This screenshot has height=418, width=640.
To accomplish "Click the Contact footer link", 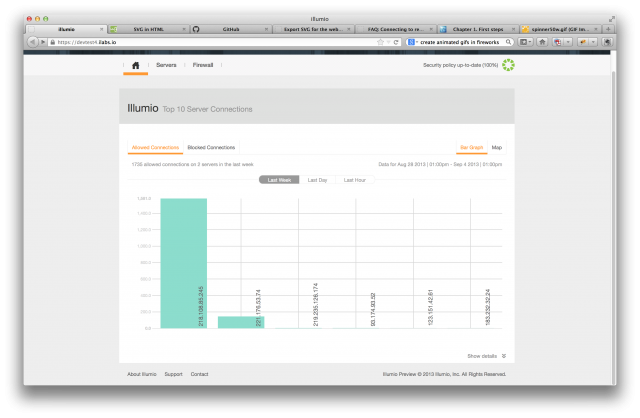I will [x=199, y=374].
